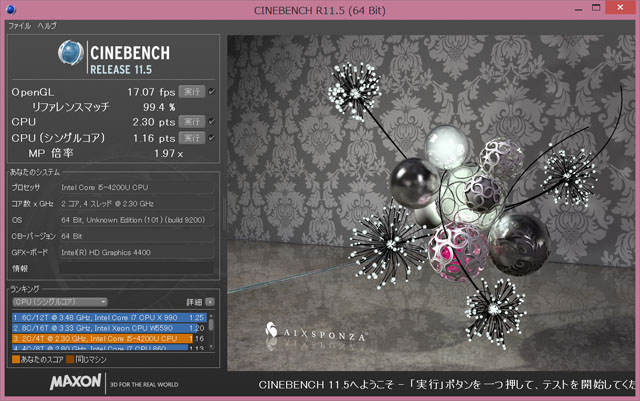Screen dimensions: 640x401
Task: Click the OS field 64 Bit Unknown Edition
Action: coord(137,220)
